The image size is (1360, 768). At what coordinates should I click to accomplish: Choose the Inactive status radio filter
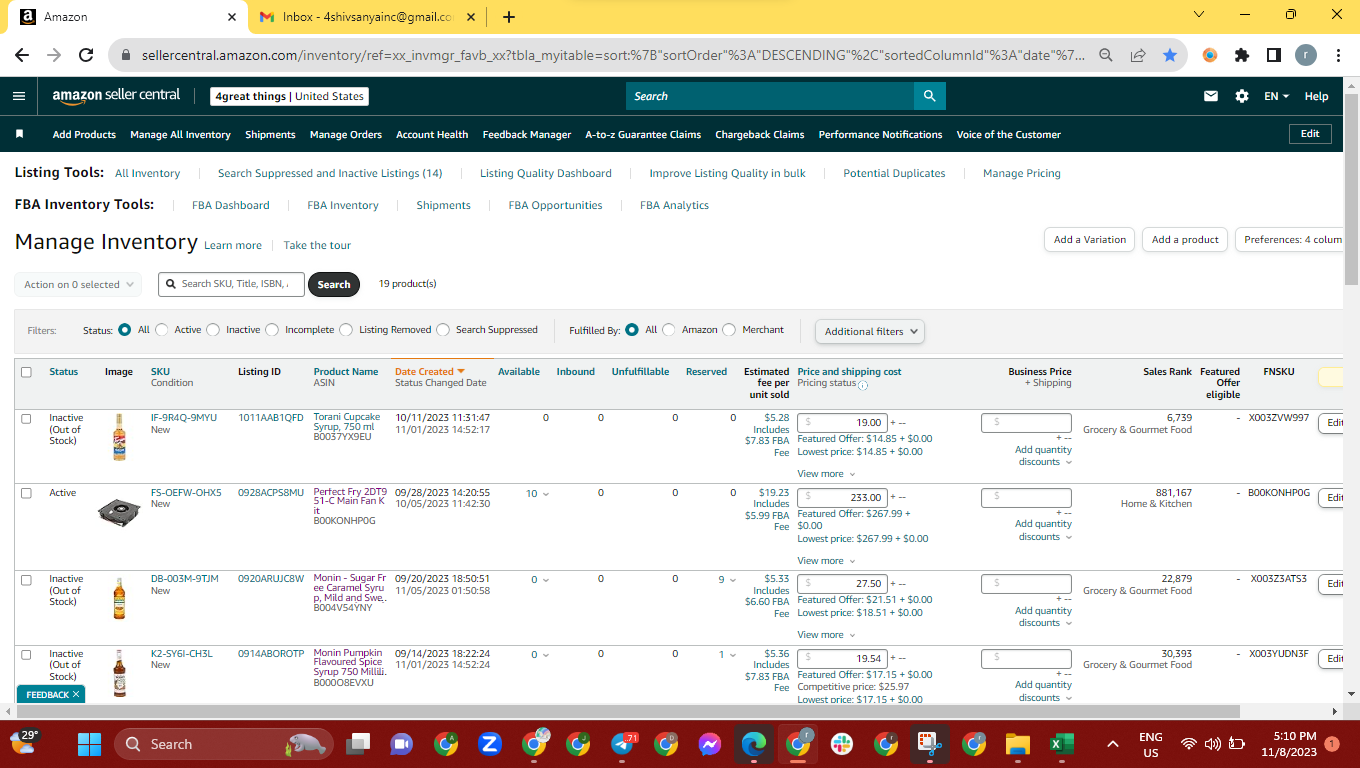point(213,330)
